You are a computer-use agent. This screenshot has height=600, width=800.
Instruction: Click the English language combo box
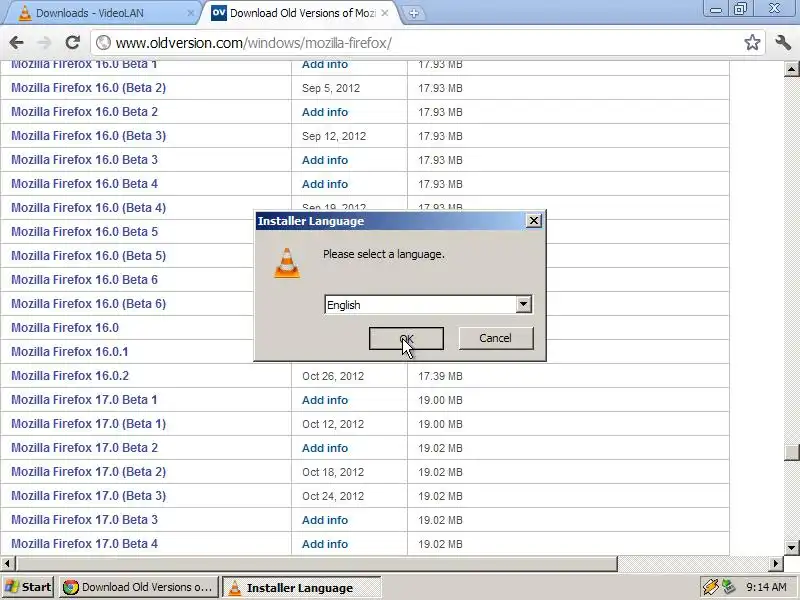coord(429,305)
